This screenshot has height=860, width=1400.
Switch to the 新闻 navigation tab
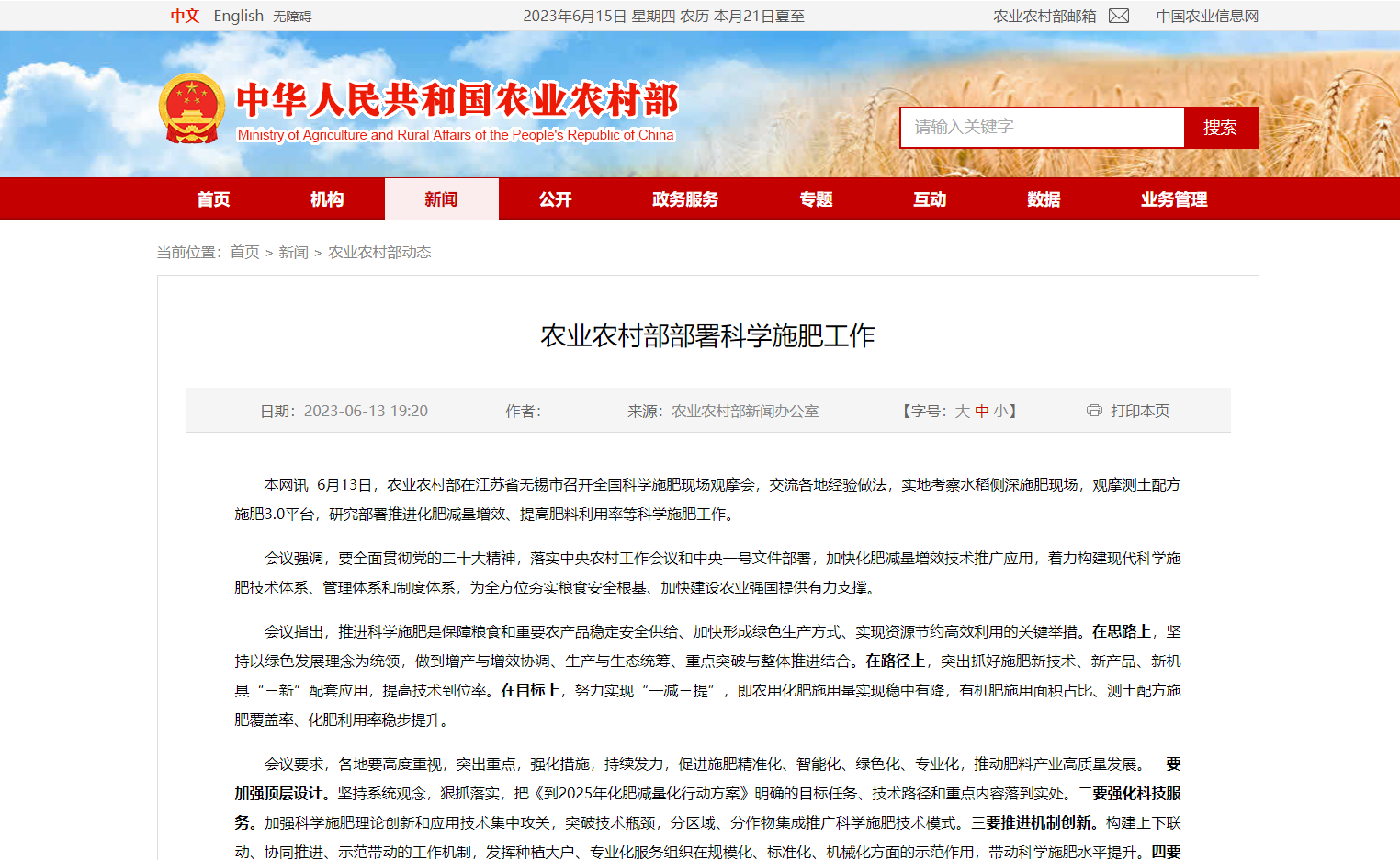(441, 198)
